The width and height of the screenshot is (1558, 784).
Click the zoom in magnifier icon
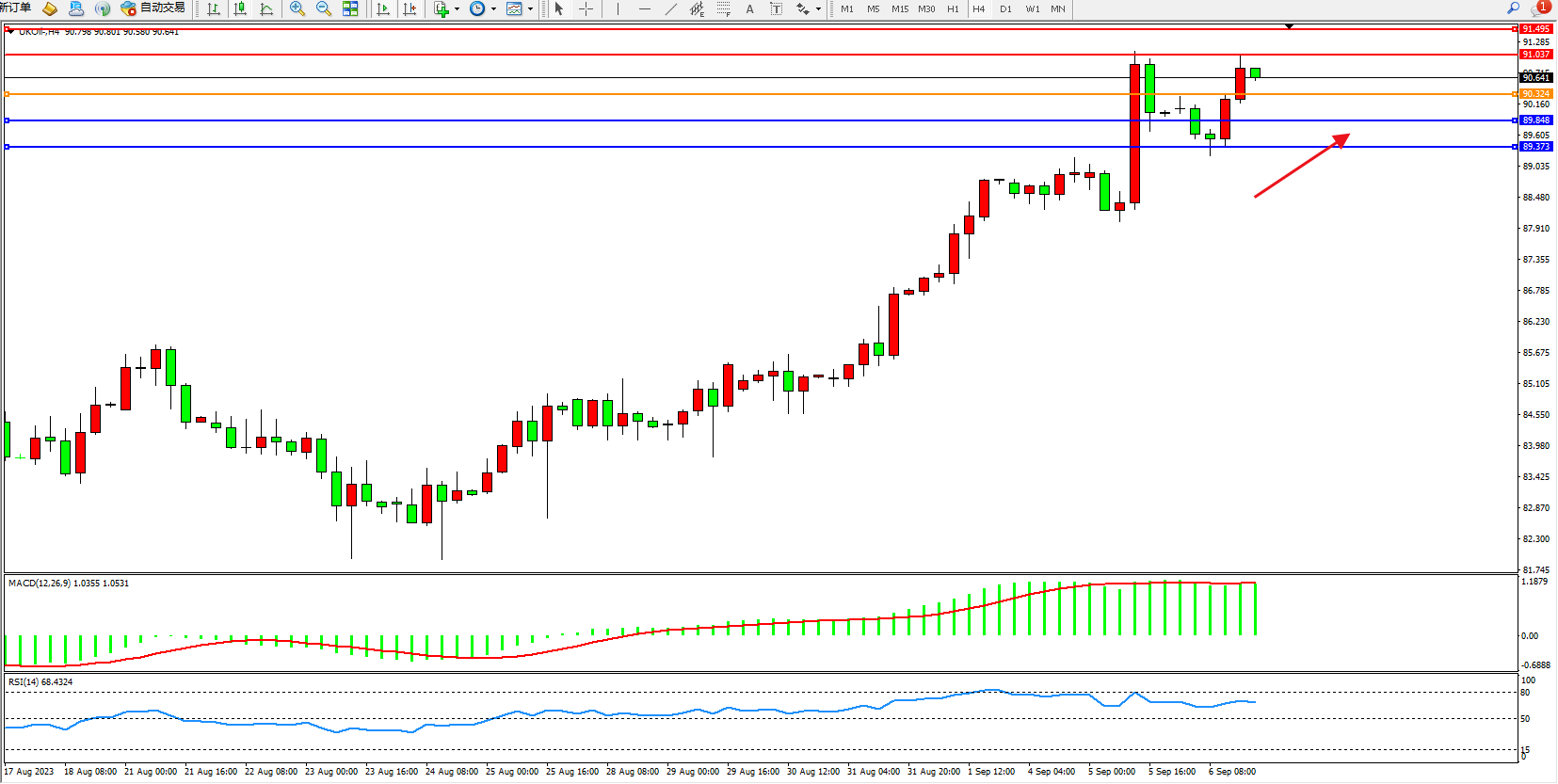click(x=297, y=8)
